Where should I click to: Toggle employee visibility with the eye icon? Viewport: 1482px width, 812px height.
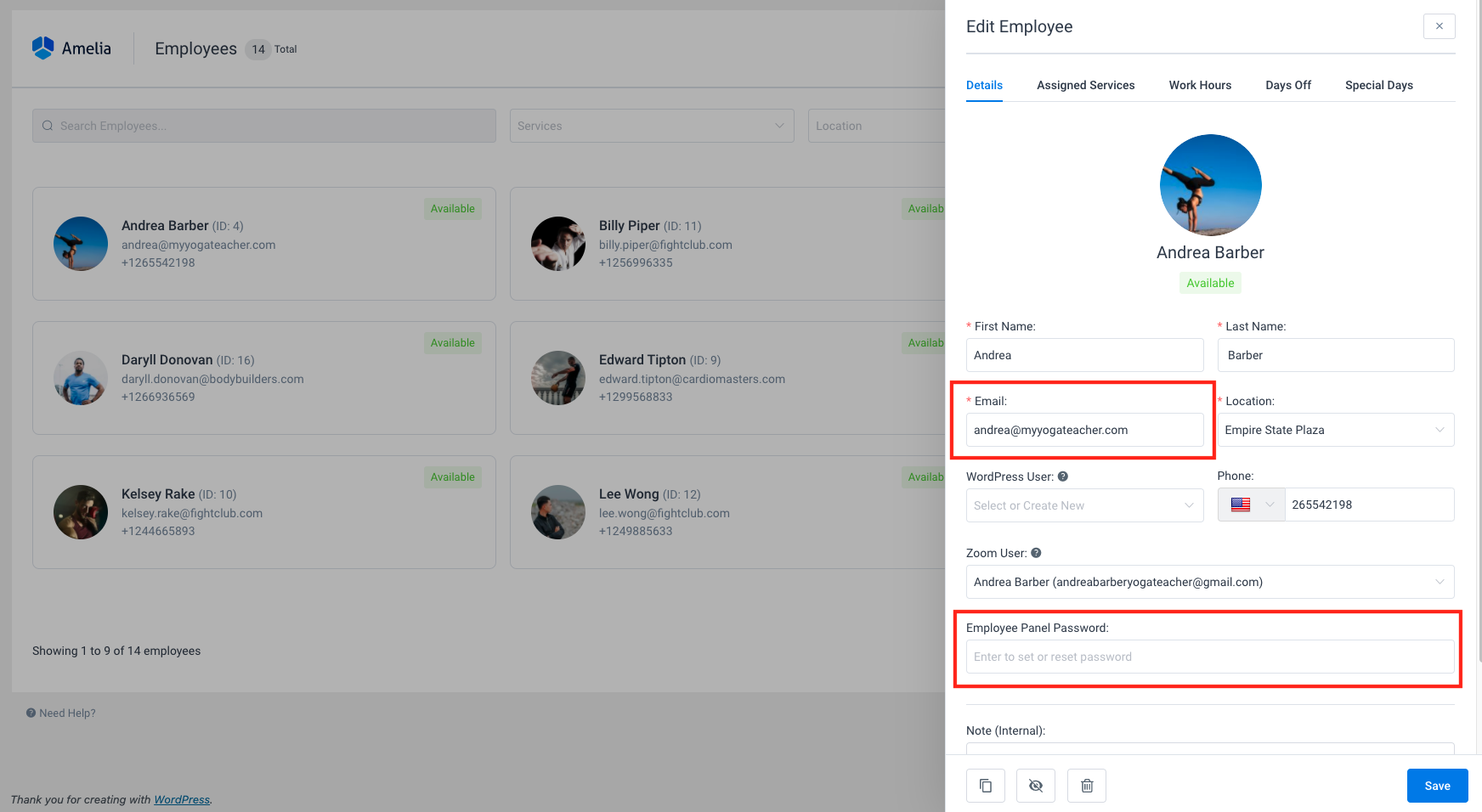1035,785
